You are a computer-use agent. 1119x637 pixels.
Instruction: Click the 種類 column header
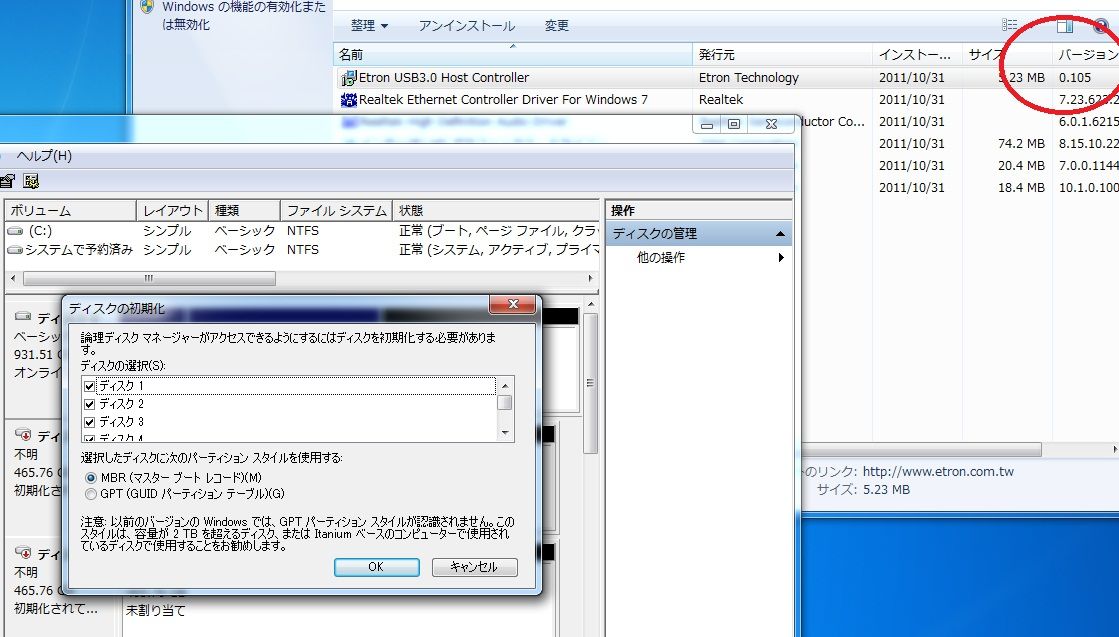click(244, 210)
